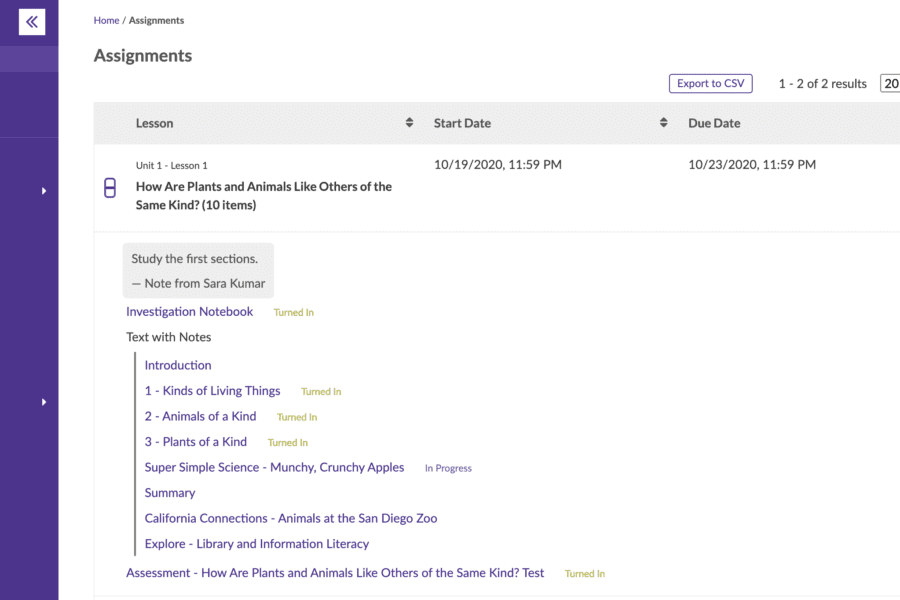The height and width of the screenshot is (600, 900).
Task: Expand the lower sidebar arrow menu
Action: 44,402
